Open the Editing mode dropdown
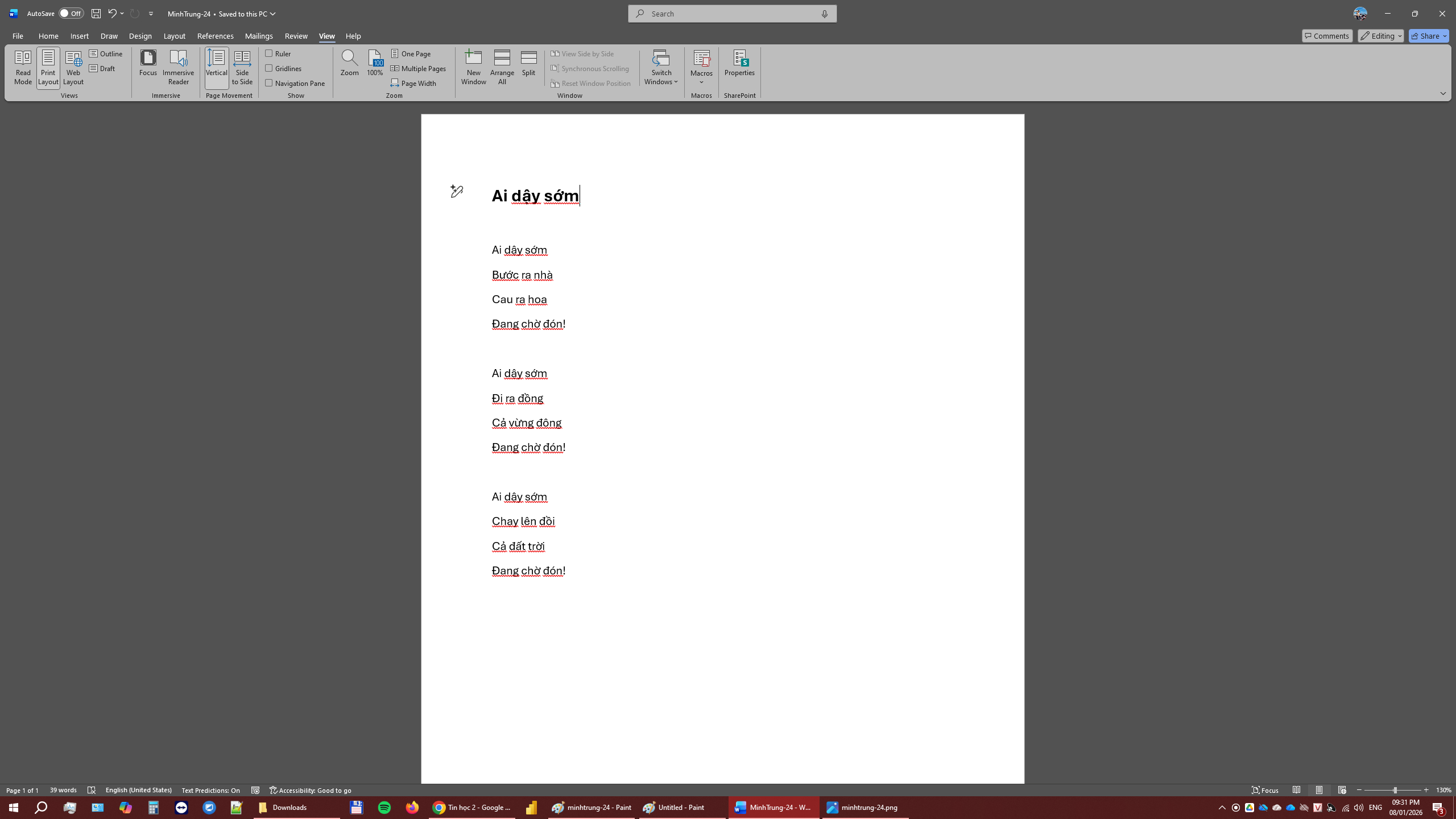The image size is (1456, 819). click(1380, 36)
